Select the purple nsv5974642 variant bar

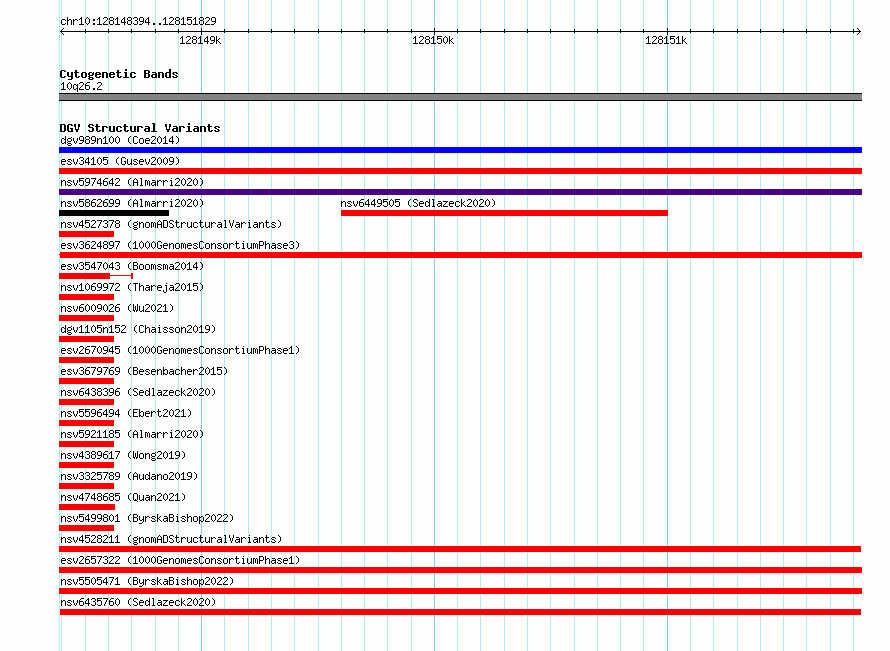(460, 192)
